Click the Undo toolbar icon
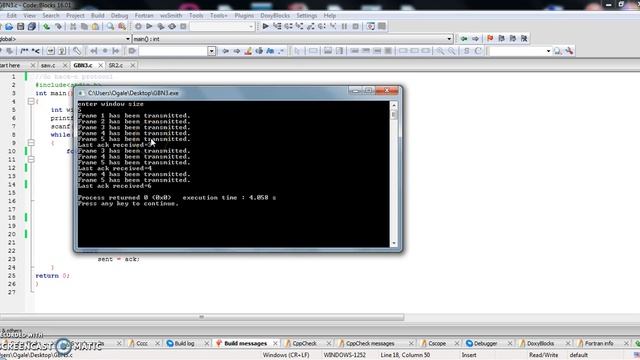The height and width of the screenshot is (360, 640). [x=47, y=27]
